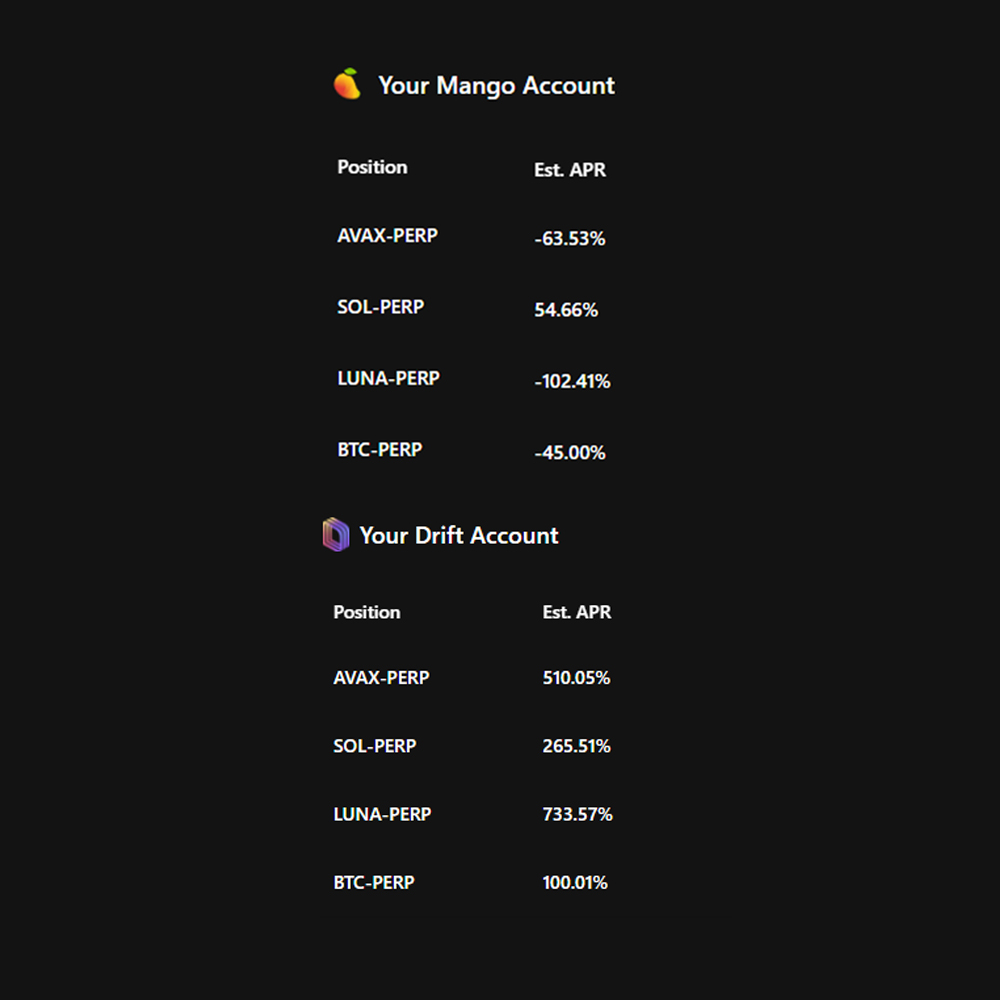Select SOL-PERP in the Drift account
Viewport: 1000px width, 1000px height.
[x=374, y=746]
